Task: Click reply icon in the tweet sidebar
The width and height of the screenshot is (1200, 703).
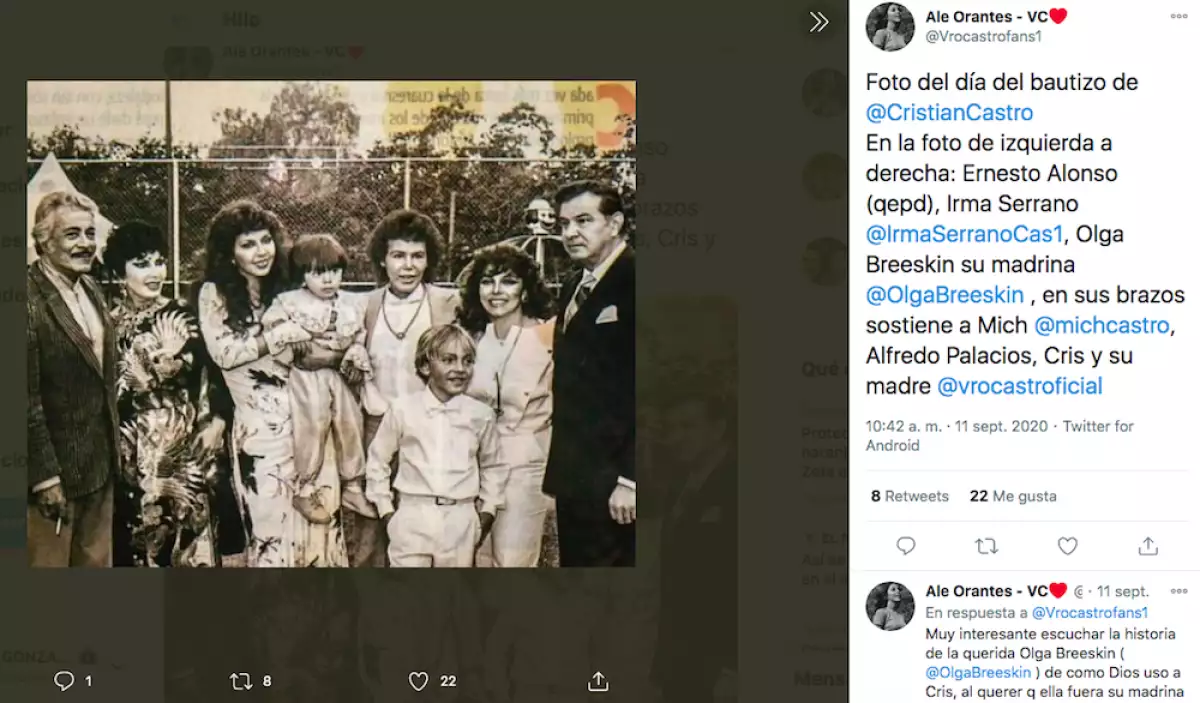Action: (906, 546)
